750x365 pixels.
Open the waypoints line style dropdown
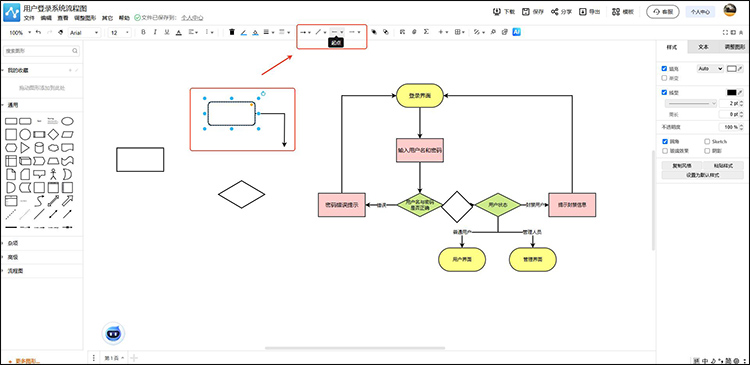321,32
